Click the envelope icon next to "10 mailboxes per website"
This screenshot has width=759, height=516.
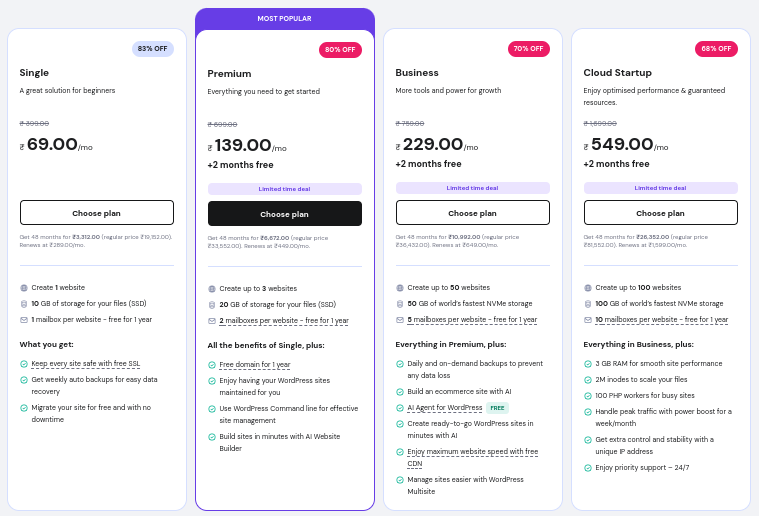588,319
